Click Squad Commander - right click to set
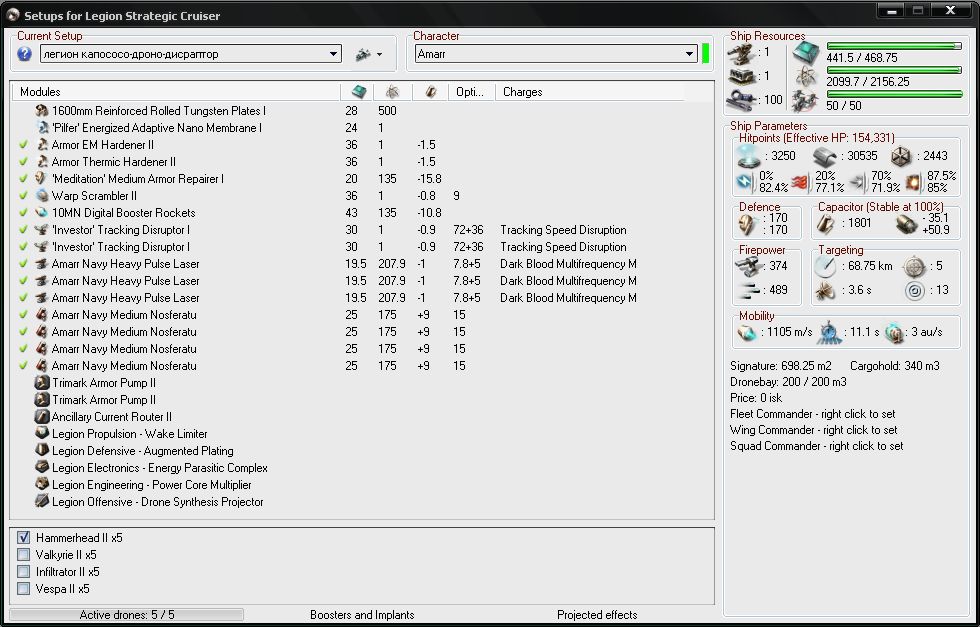980x627 pixels. (816, 446)
